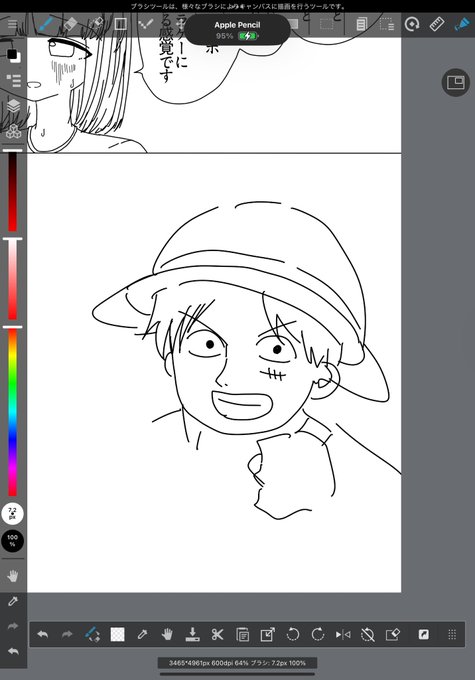Select Hand tool in bottom toolbar
The height and width of the screenshot is (680, 475).
167,634
